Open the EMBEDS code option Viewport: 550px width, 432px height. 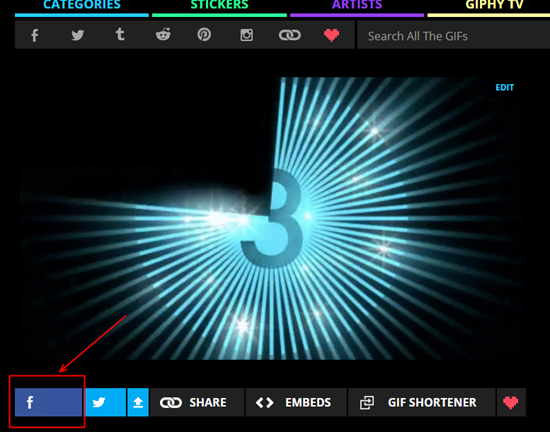296,402
